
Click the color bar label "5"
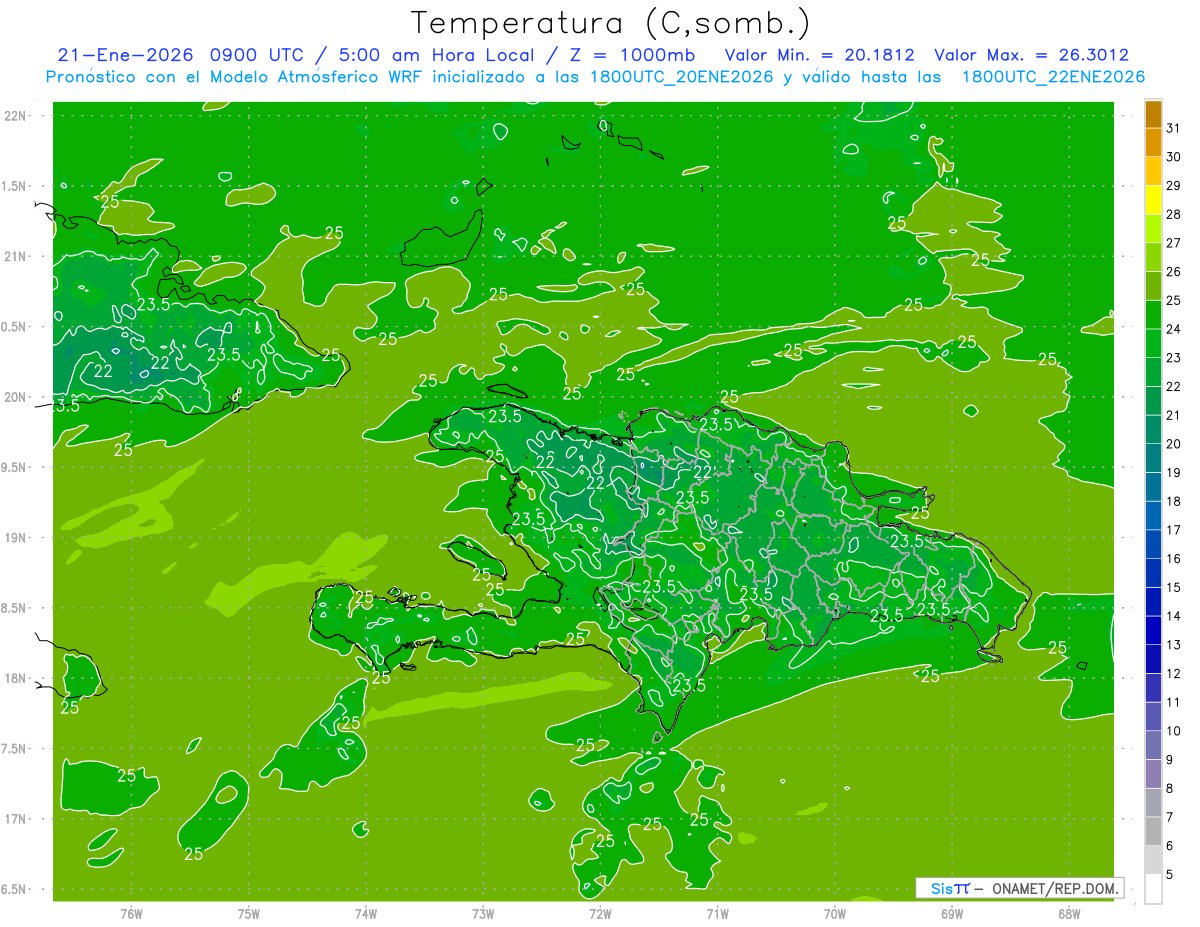tap(1170, 875)
